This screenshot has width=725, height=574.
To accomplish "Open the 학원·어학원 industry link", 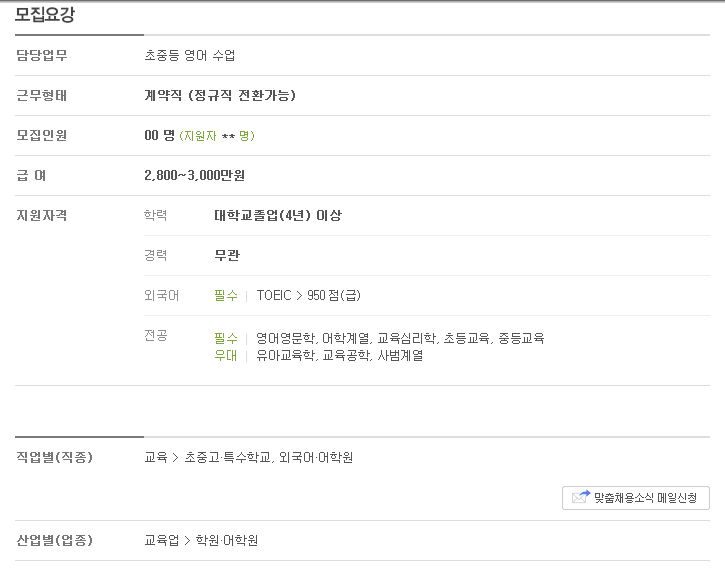I will (227, 540).
